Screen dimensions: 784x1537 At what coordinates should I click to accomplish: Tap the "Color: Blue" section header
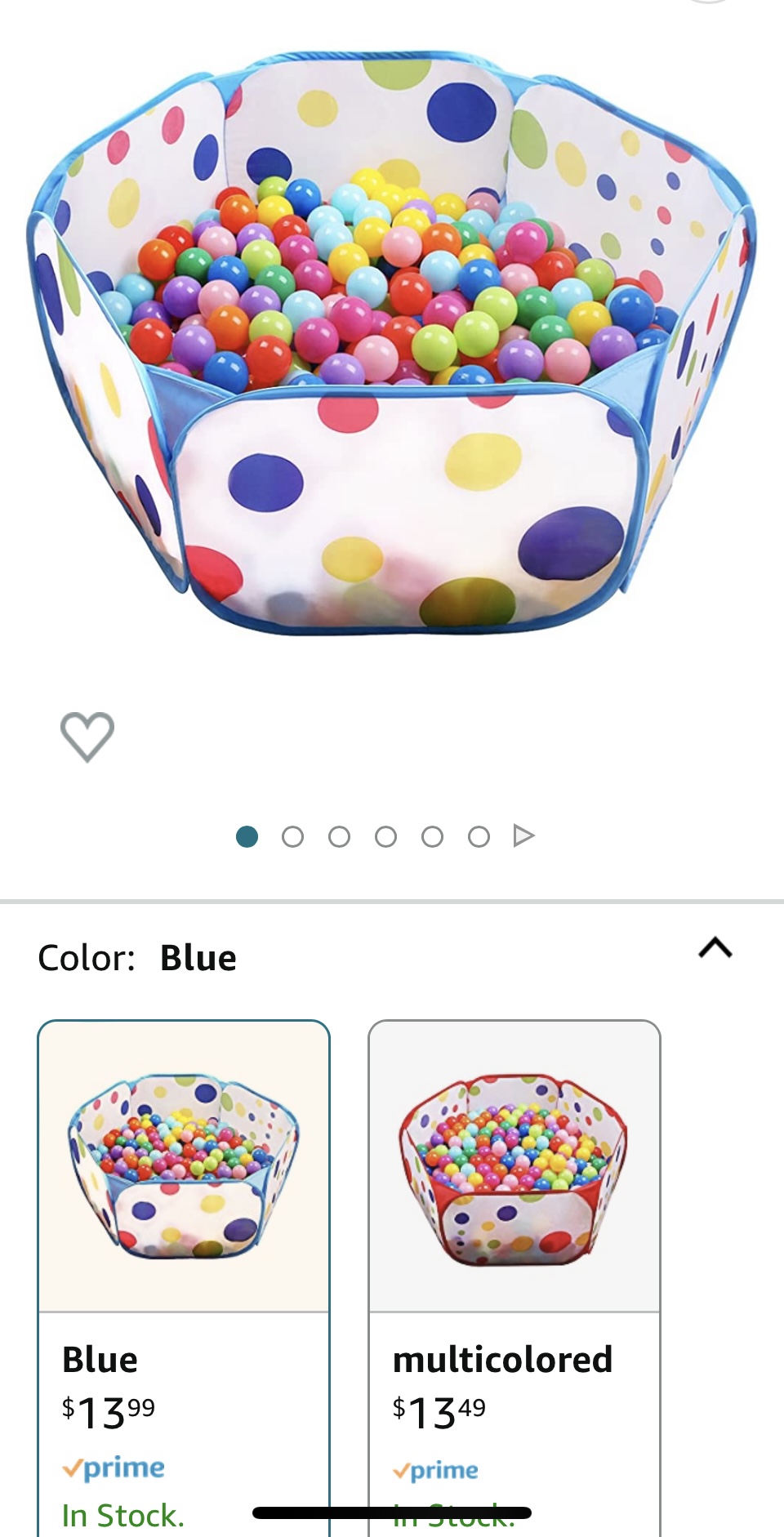[x=137, y=958]
